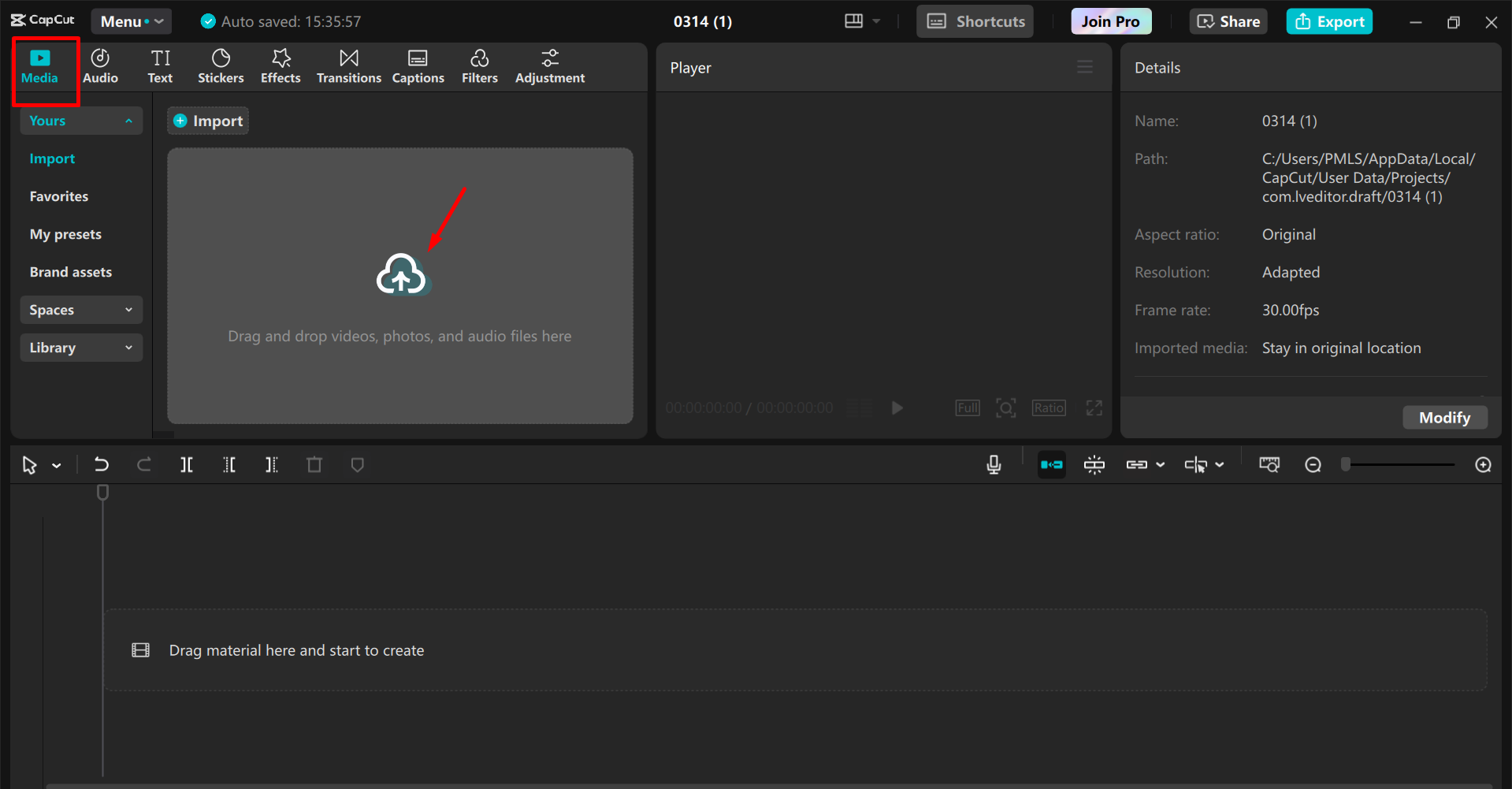Select the Split tool in the timeline toolbar

pos(187,464)
